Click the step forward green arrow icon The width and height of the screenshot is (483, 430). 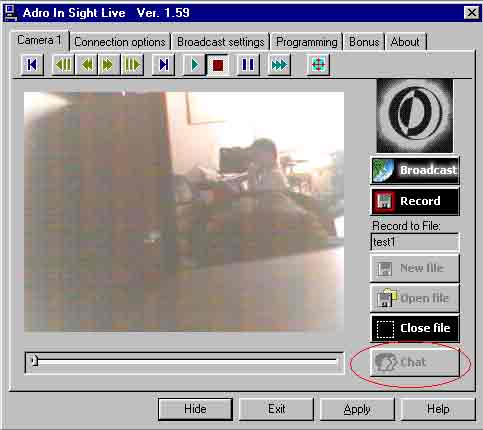109,65
